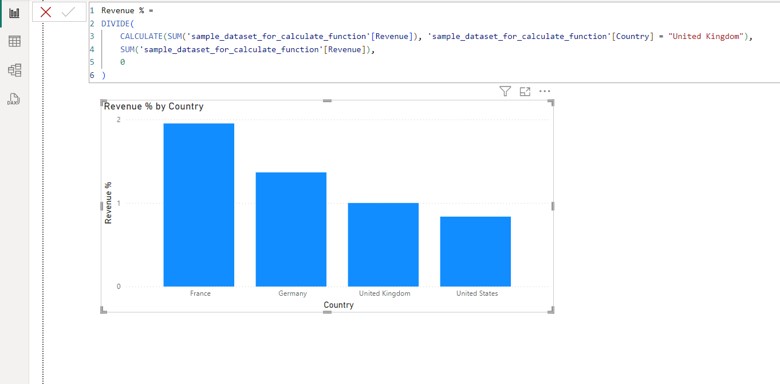Switch to the Table data view
Viewport: 780px width, 384px height.
point(14,42)
